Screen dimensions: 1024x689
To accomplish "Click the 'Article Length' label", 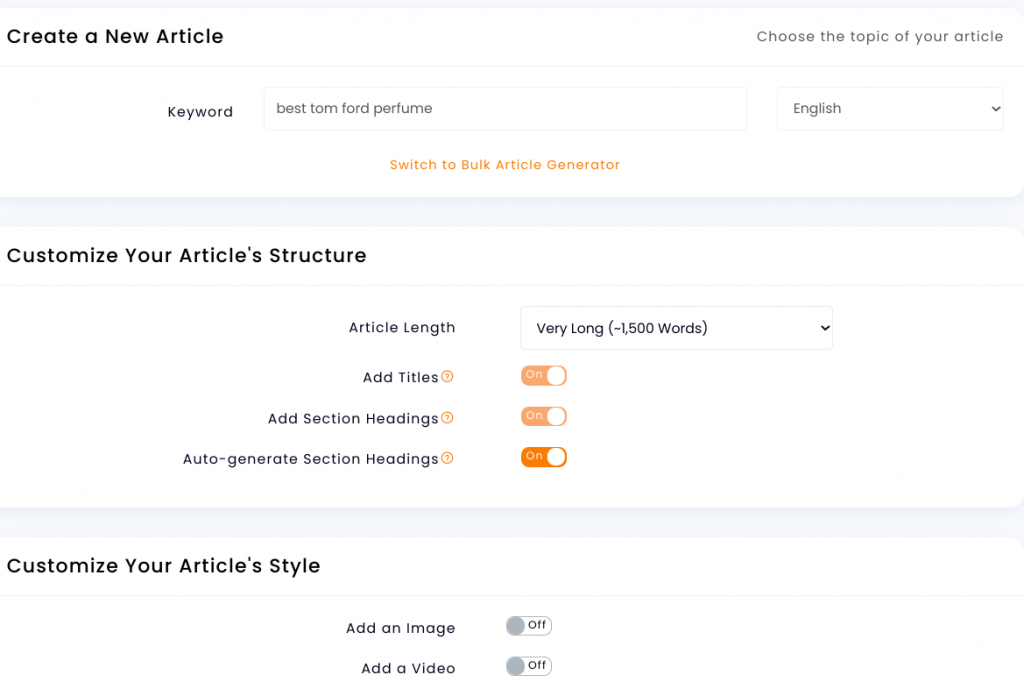I will [402, 328].
